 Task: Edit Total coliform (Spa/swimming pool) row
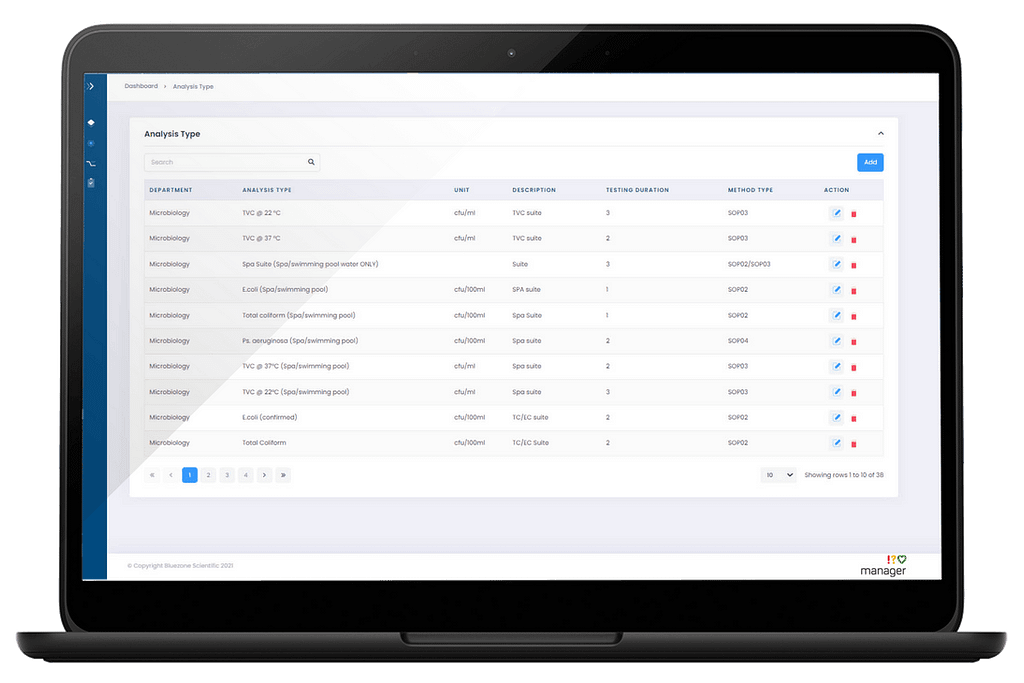pyautogui.click(x=837, y=315)
